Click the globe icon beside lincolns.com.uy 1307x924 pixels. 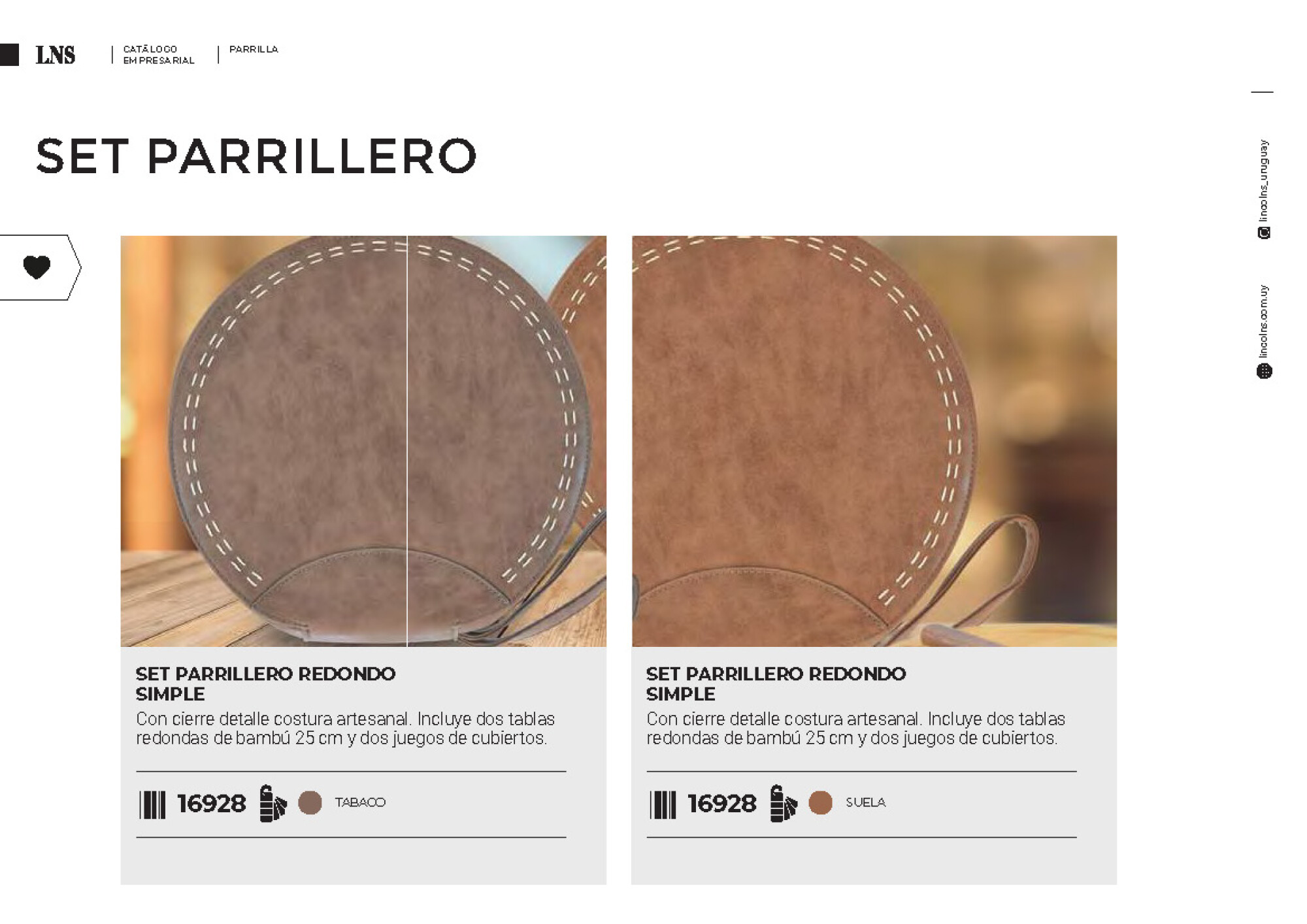click(1264, 372)
